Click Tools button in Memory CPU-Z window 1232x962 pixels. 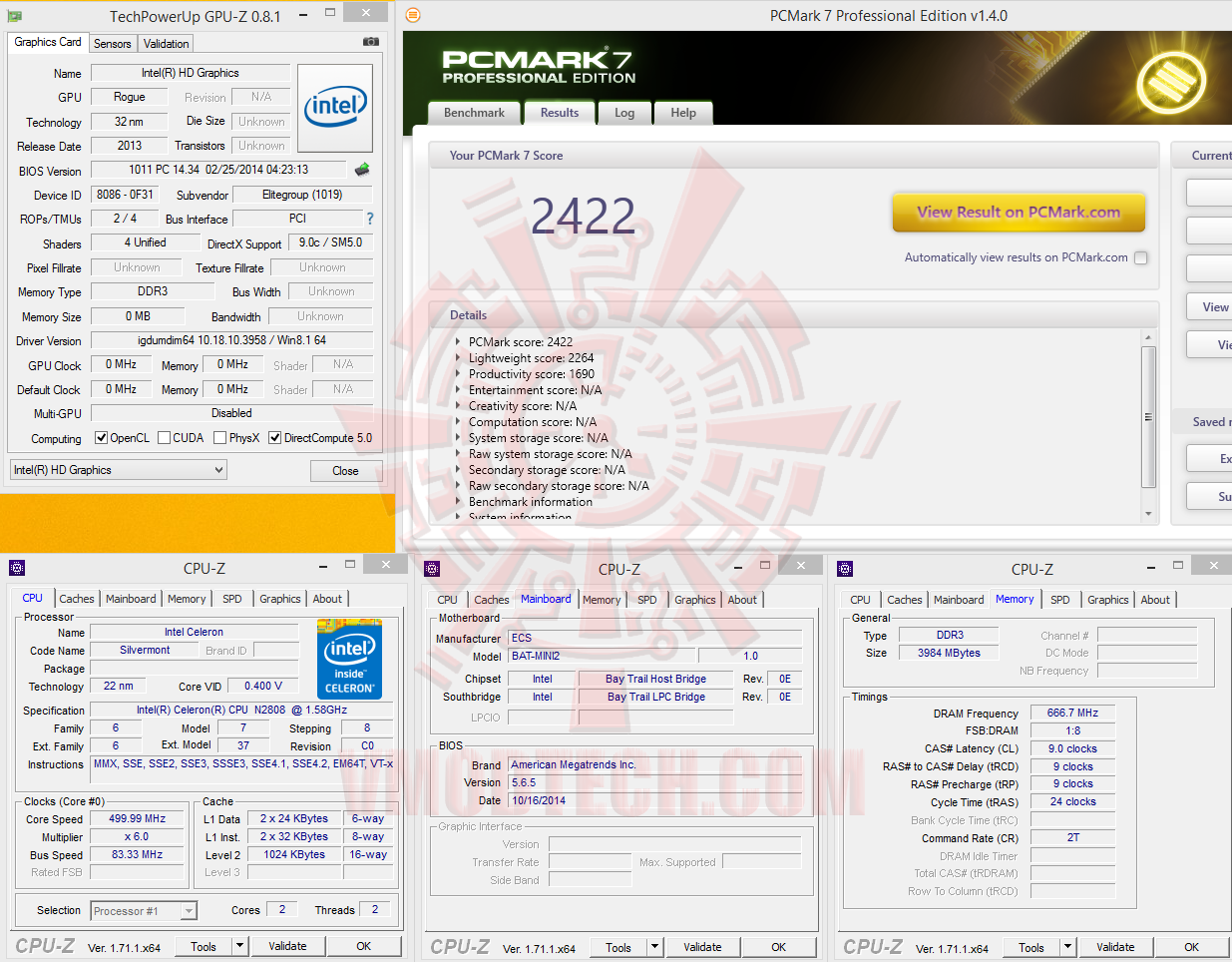(x=1031, y=947)
